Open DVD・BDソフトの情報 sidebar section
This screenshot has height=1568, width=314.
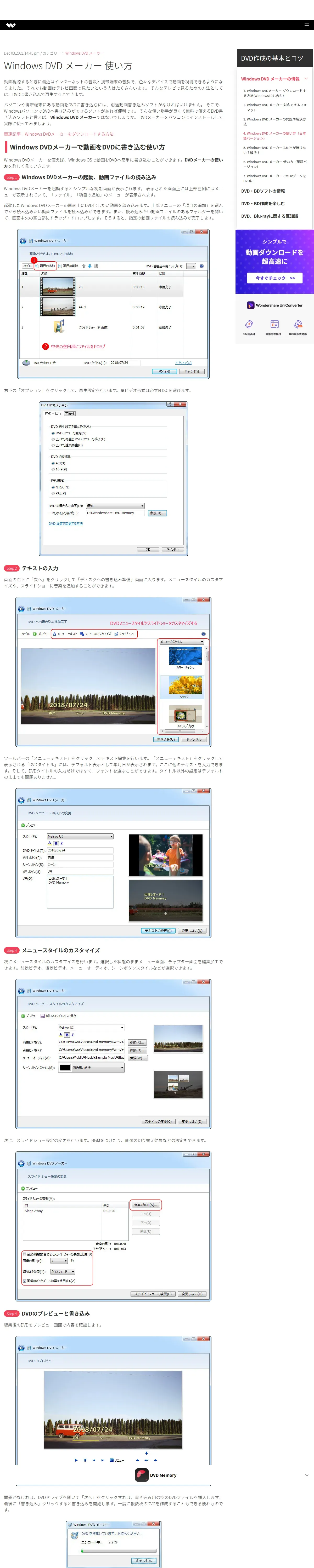263,191
